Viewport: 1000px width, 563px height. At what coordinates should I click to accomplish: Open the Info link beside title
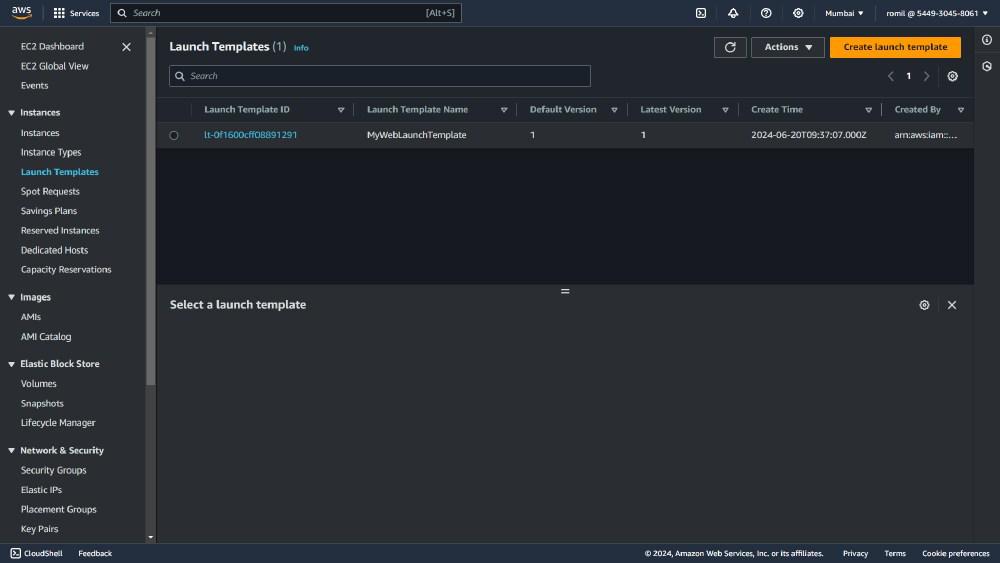(301, 48)
